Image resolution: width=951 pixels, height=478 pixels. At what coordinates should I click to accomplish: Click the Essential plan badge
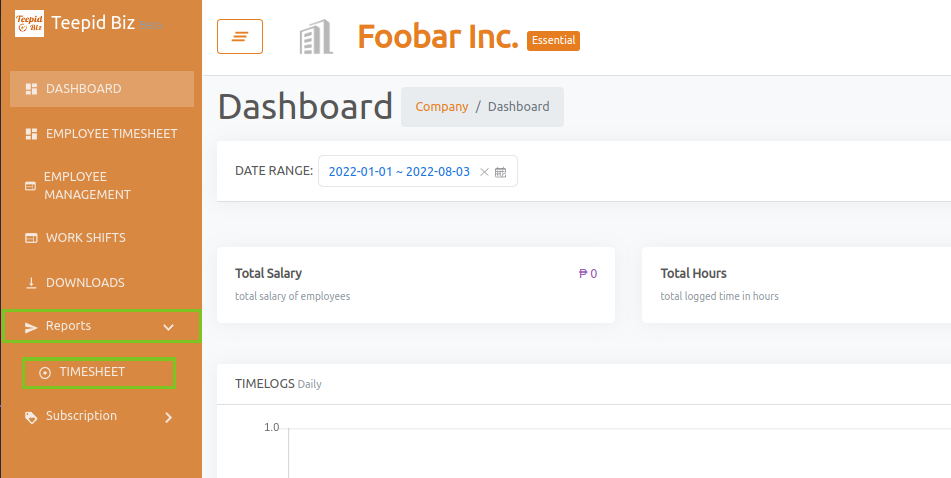click(x=553, y=41)
